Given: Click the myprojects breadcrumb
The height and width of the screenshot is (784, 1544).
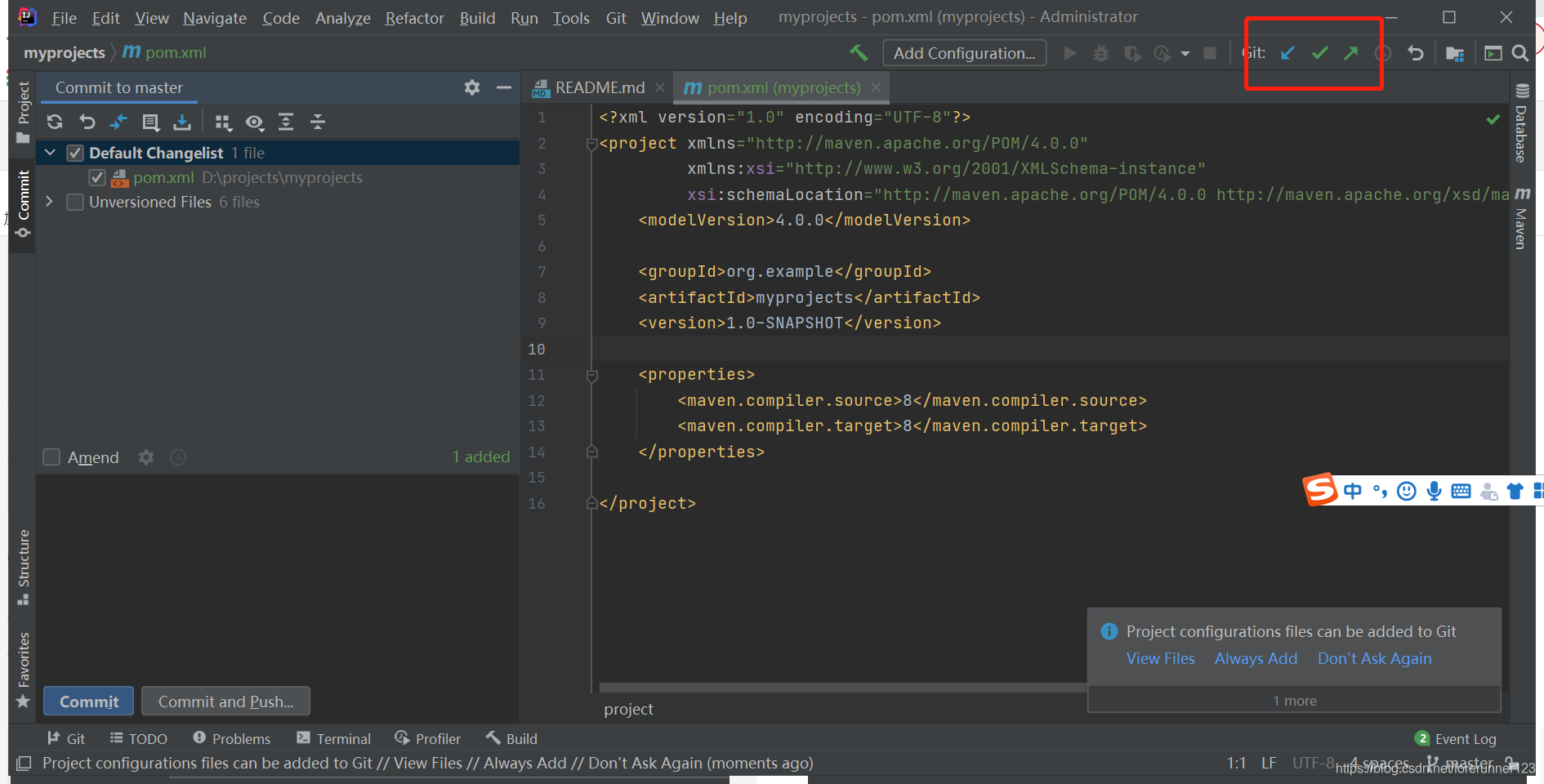Looking at the screenshot, I should (x=65, y=52).
